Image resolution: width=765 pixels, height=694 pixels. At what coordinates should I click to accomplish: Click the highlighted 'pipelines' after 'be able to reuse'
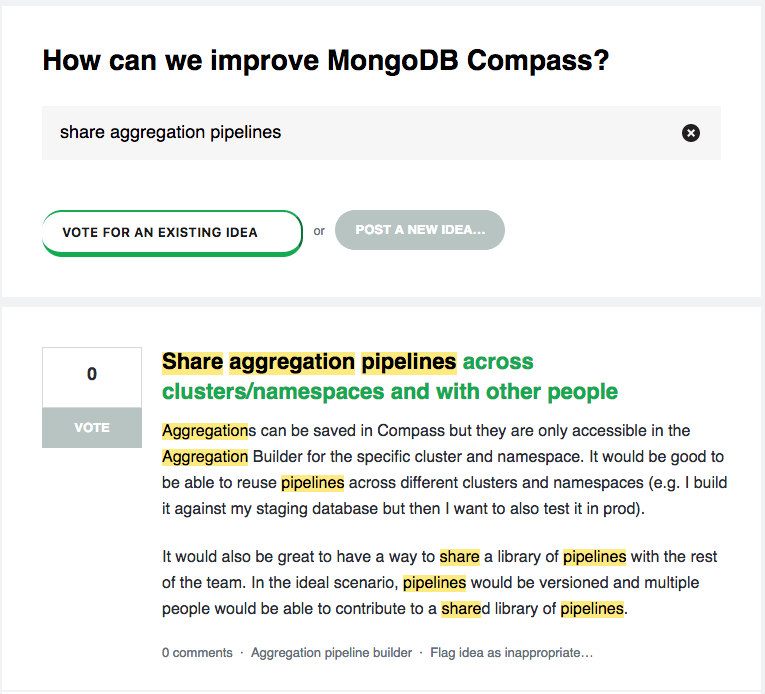pos(313,483)
